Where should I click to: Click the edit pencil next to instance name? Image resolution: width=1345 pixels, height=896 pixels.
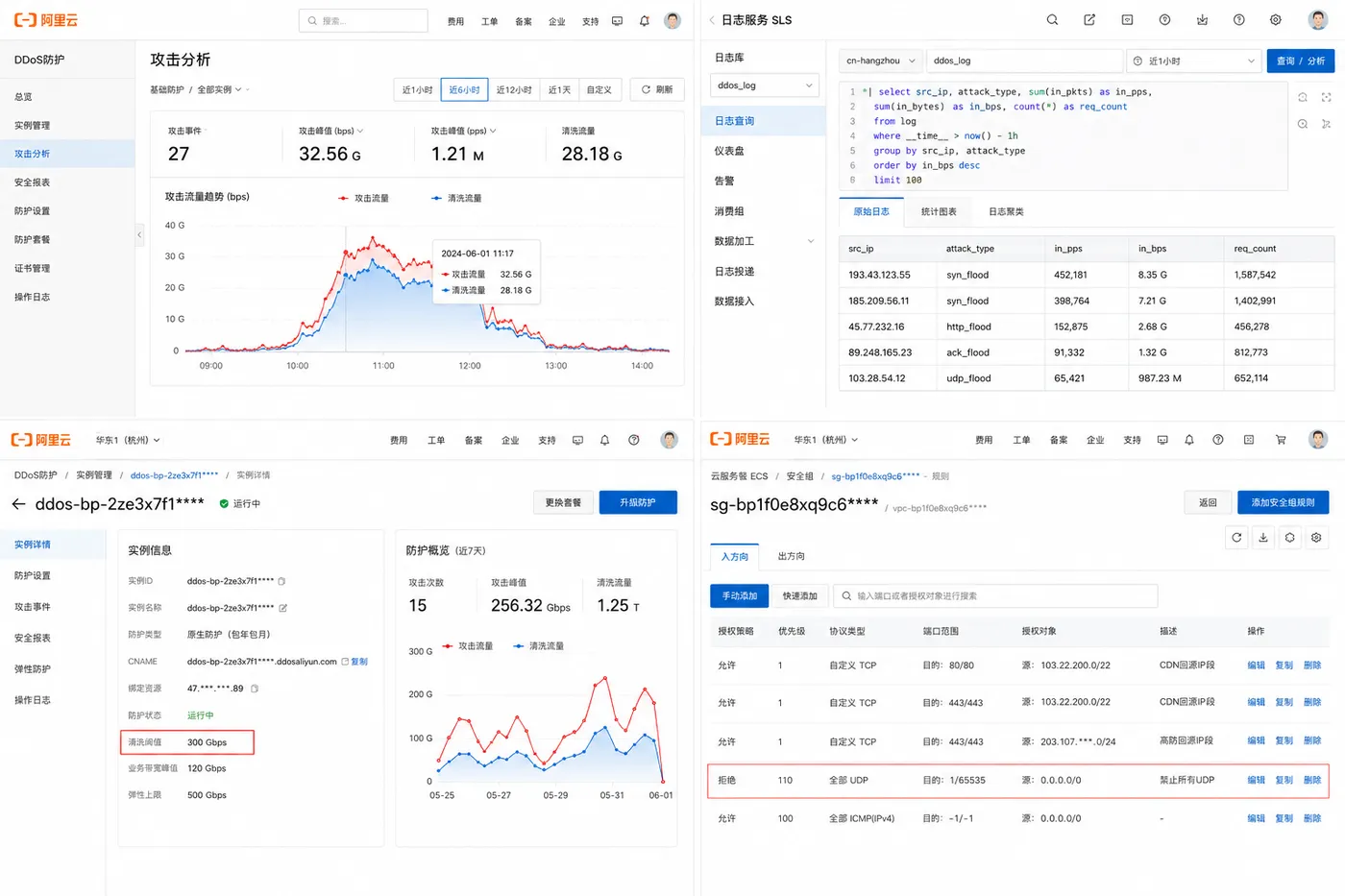point(283,608)
